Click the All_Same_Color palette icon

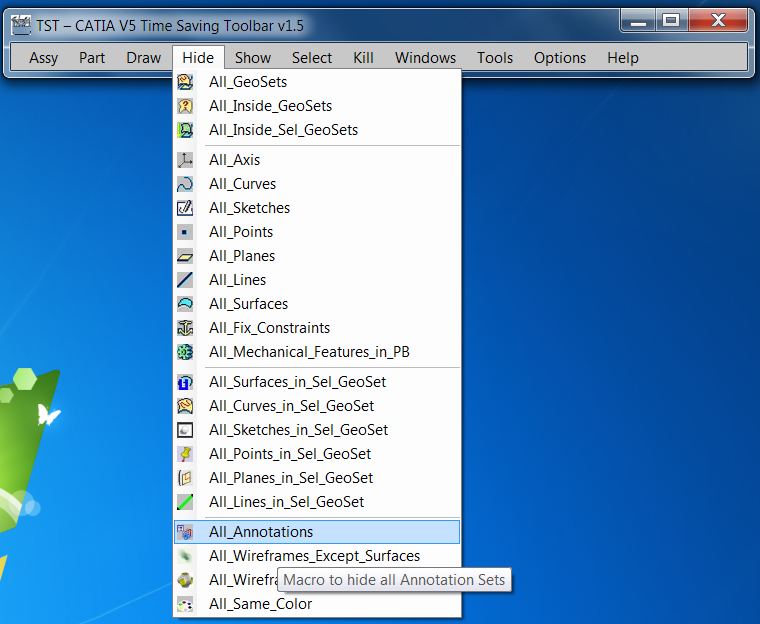coord(185,604)
